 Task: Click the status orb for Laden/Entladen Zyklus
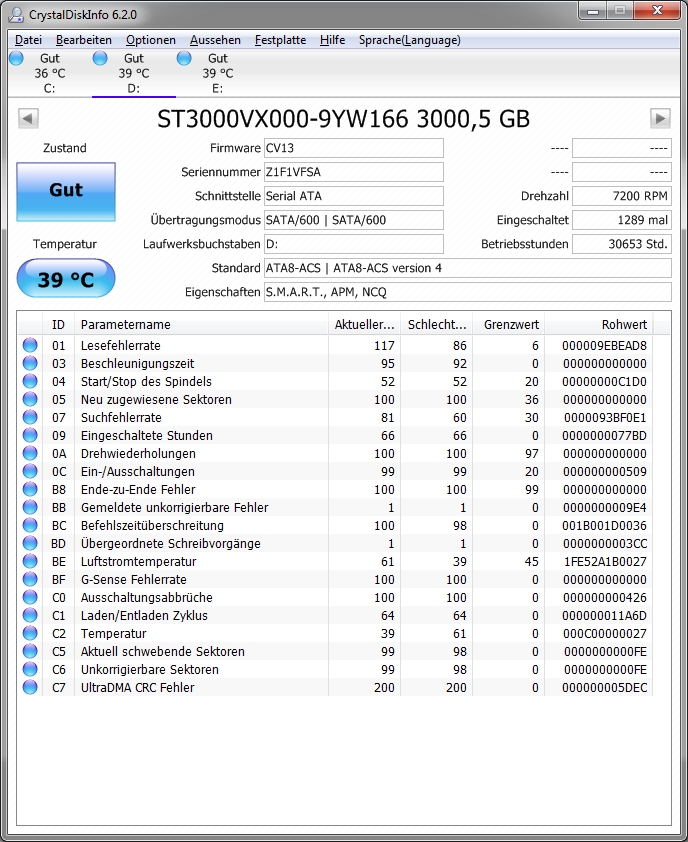pos(30,615)
